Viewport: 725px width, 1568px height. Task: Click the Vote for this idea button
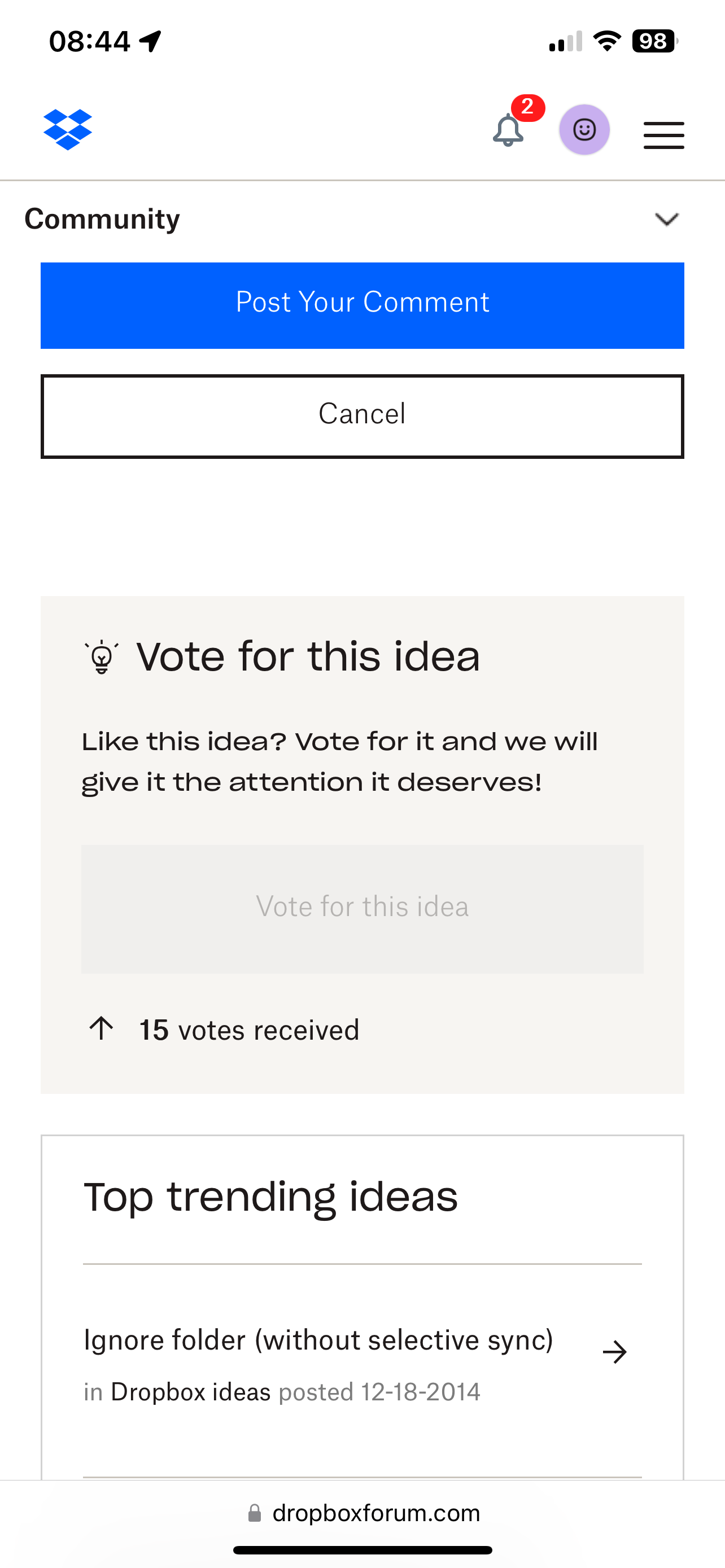tap(362, 908)
